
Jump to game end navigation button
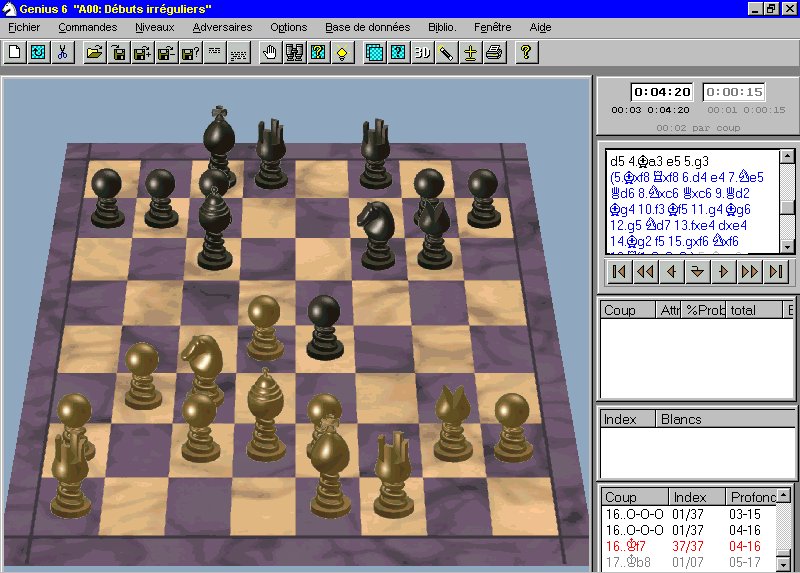[776, 271]
